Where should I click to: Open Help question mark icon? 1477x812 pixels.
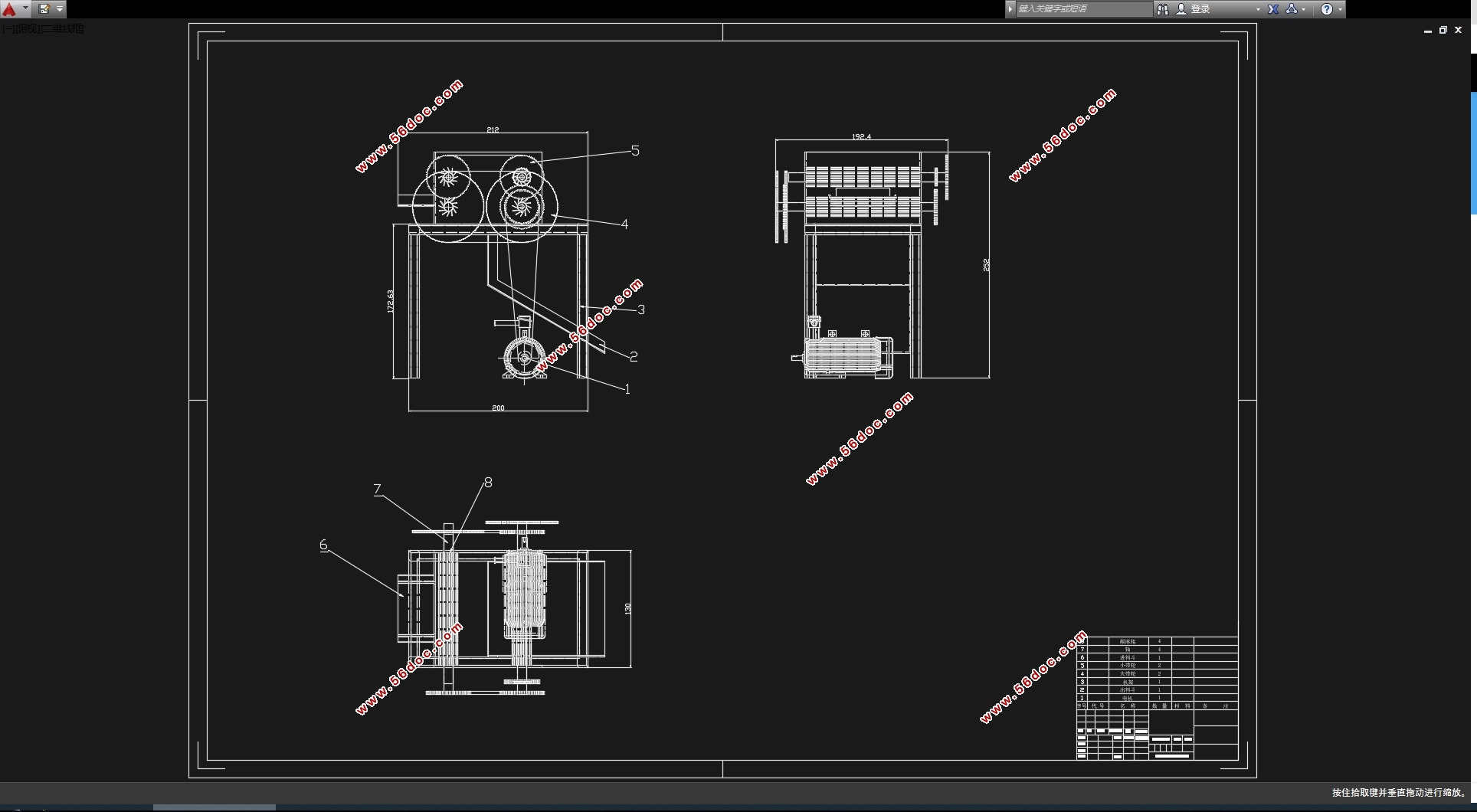point(1327,9)
